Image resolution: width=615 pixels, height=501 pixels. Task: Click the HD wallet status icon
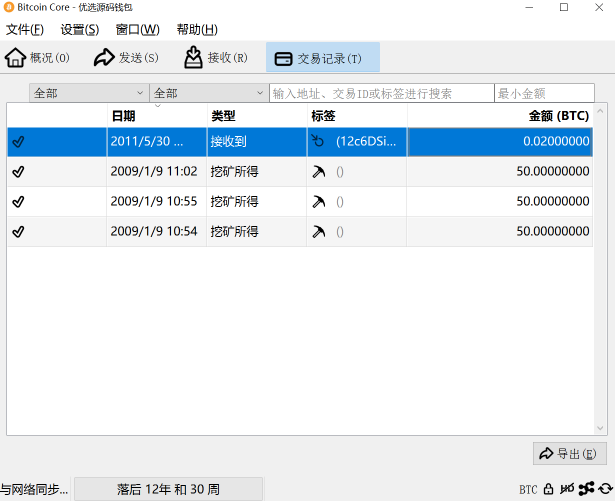coord(567,490)
